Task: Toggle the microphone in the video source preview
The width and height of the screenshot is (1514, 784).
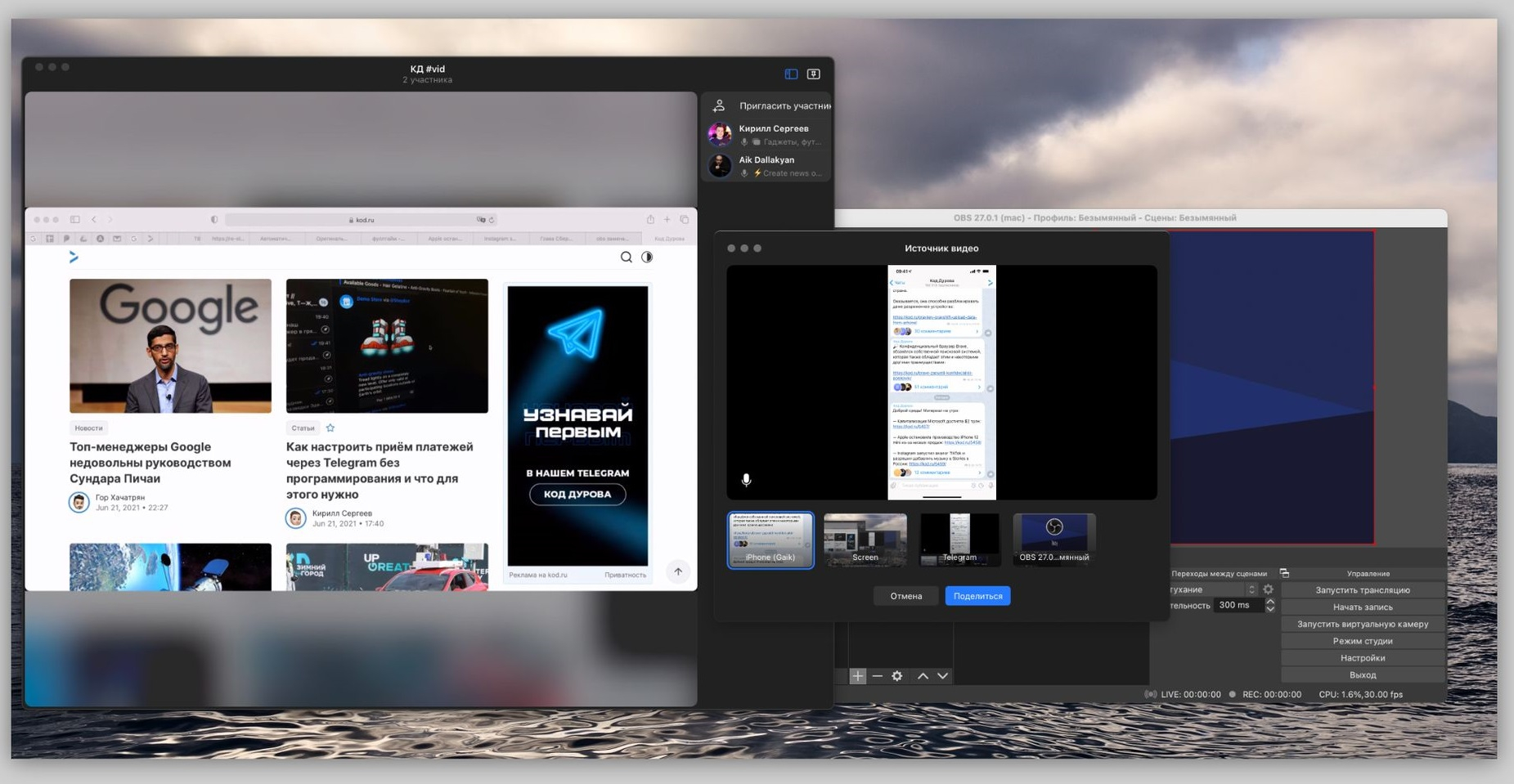Action: click(746, 480)
